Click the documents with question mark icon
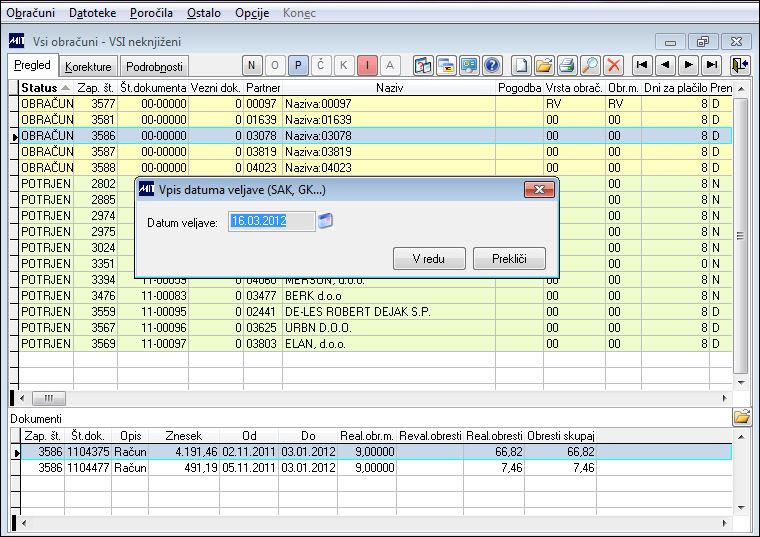The height and width of the screenshot is (537, 760). tap(423, 65)
